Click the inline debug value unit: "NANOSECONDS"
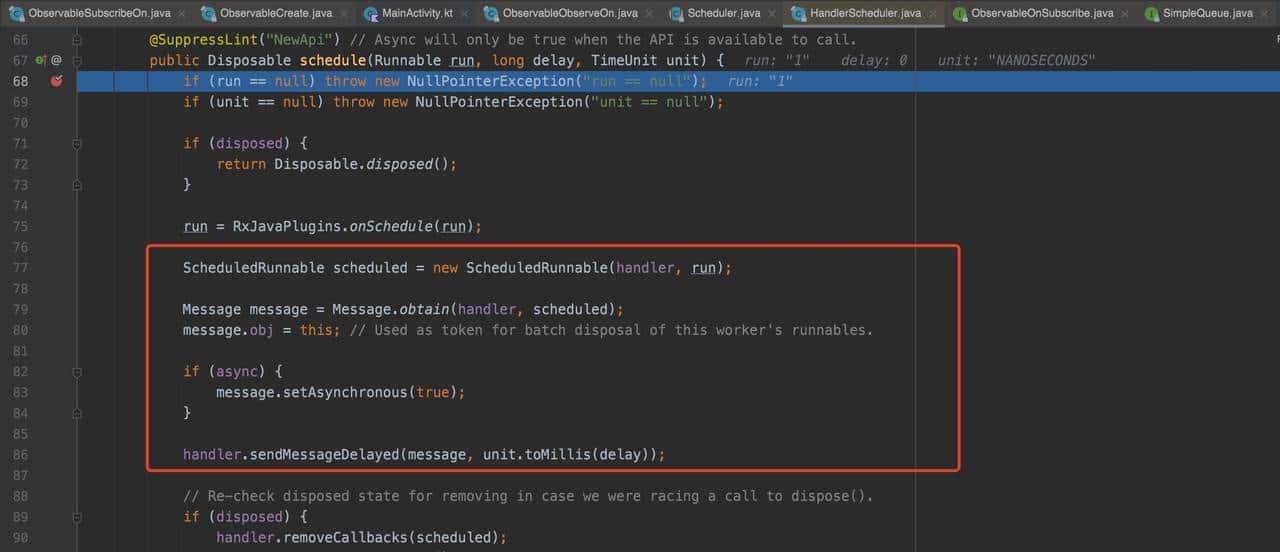 tap(1016, 60)
